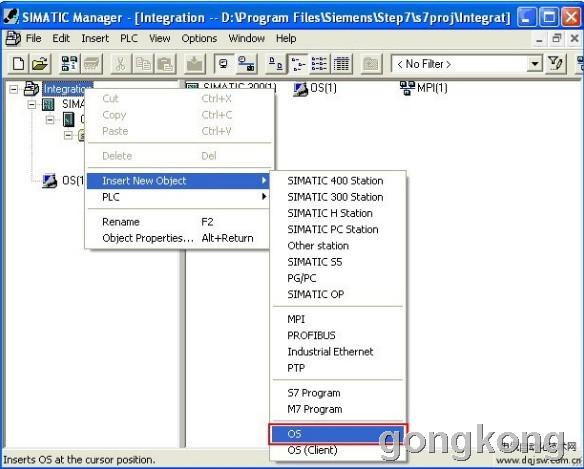Viewport: 584px width, 469px height.
Task: Switch to Large Icons view
Action: point(275,64)
